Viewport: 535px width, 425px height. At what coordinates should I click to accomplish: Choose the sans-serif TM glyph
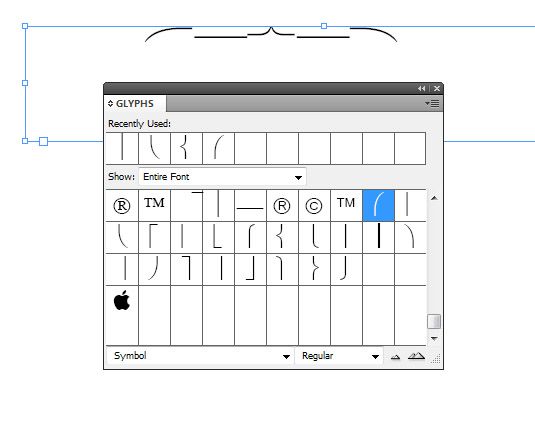(x=346, y=206)
